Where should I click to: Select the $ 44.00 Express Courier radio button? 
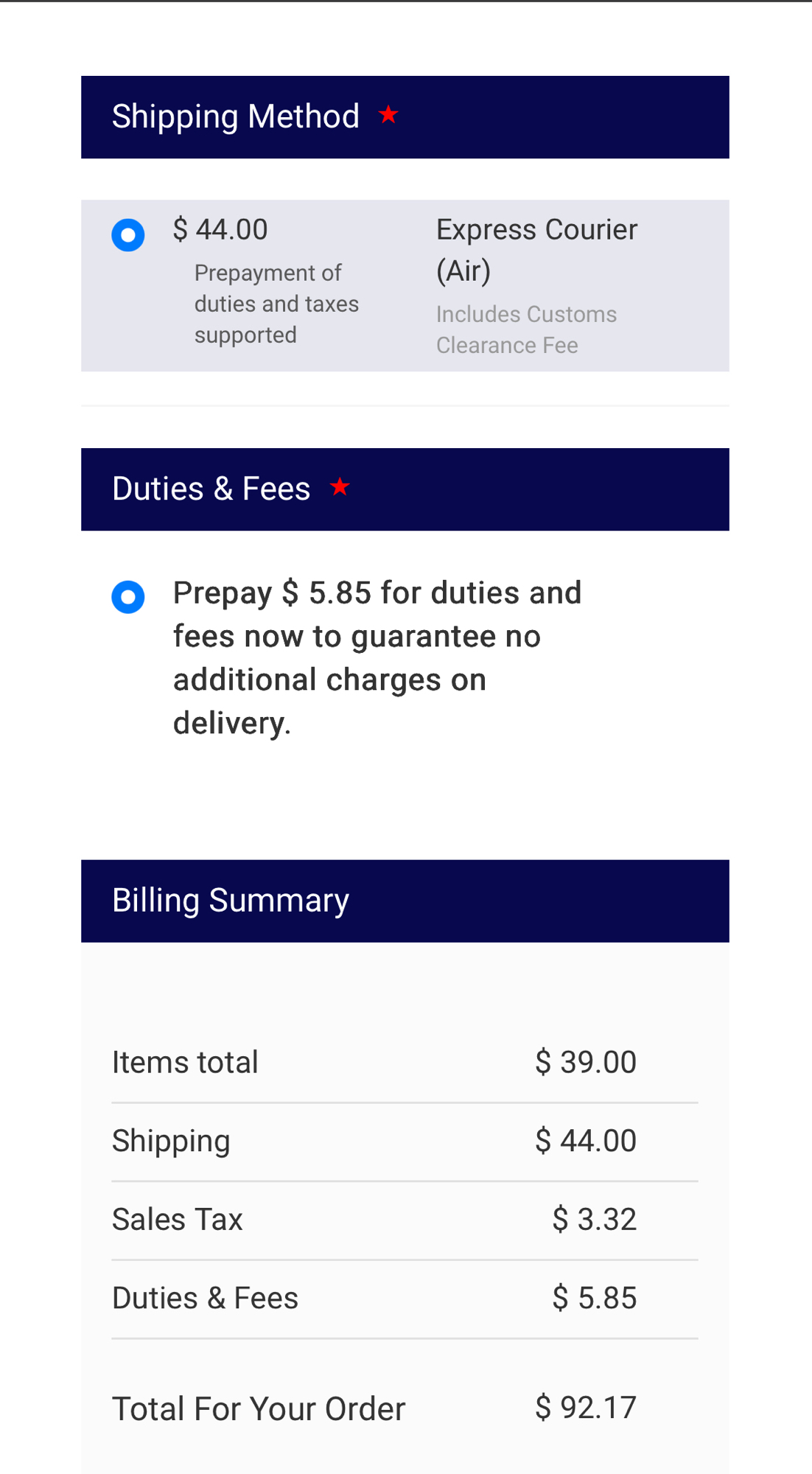[x=128, y=235]
